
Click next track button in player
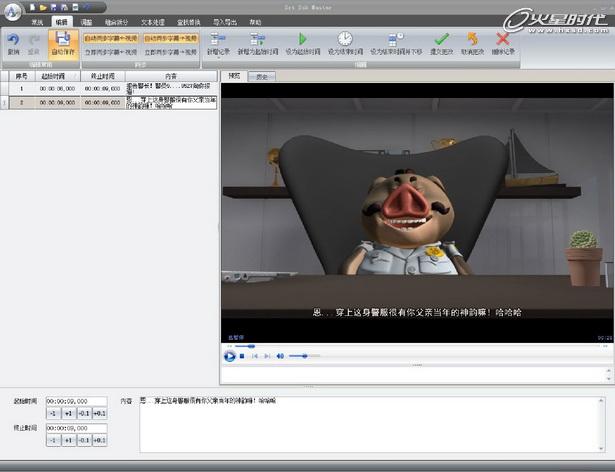[x=267, y=356]
